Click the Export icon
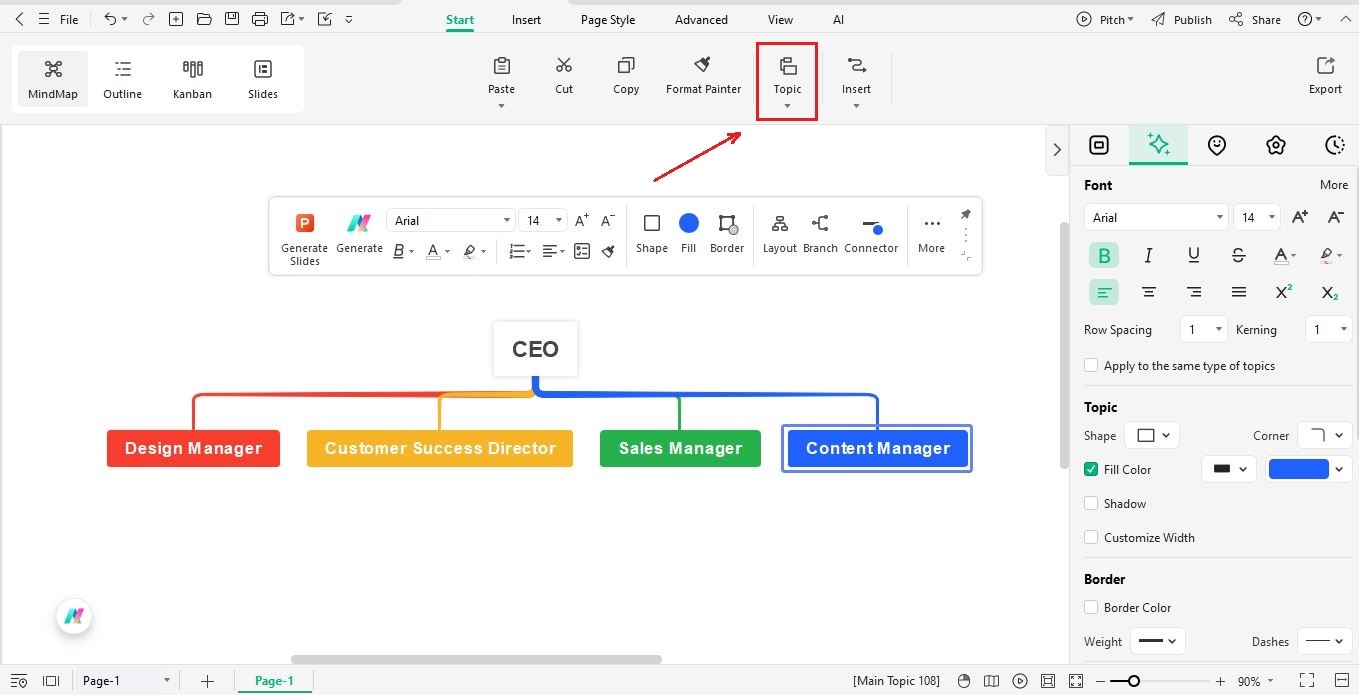 point(1324,75)
